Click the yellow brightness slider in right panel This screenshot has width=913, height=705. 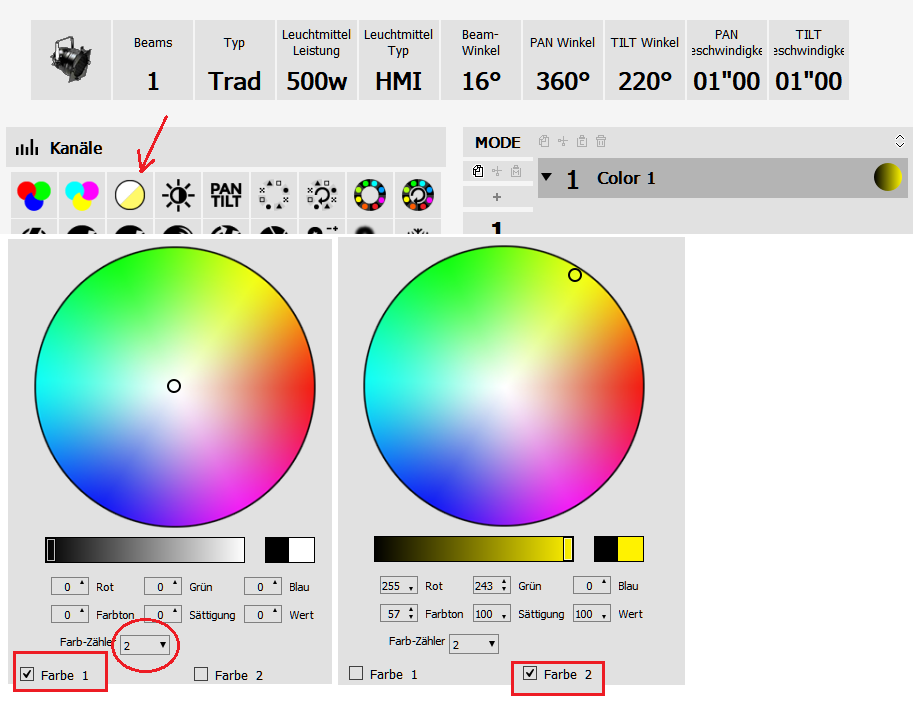click(474, 549)
